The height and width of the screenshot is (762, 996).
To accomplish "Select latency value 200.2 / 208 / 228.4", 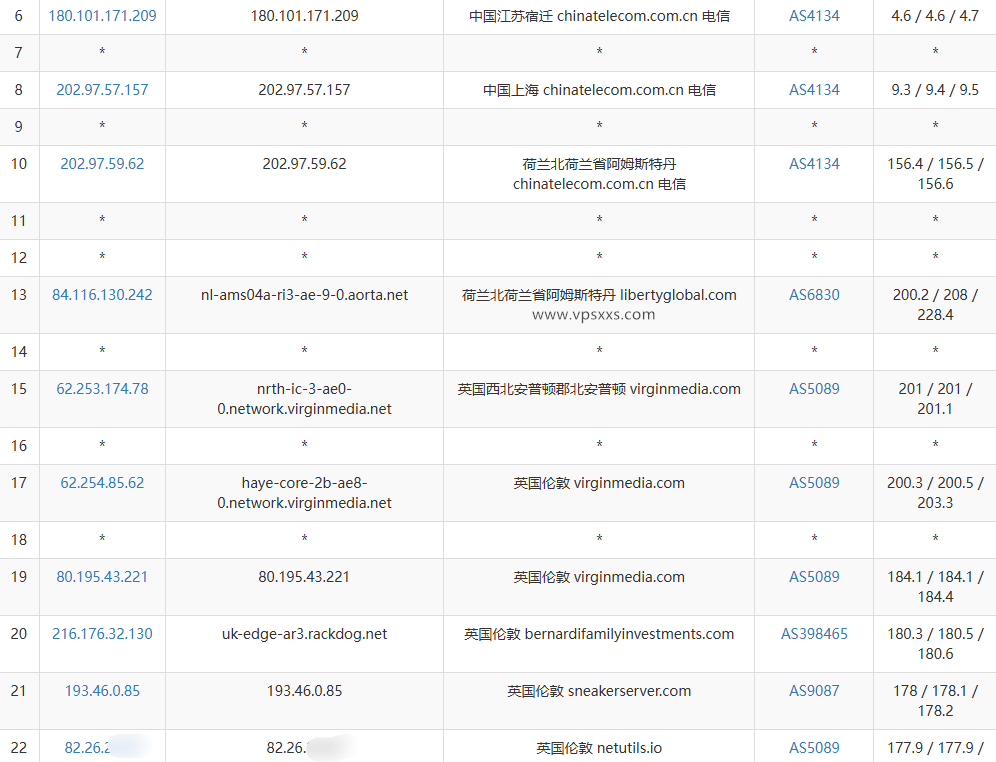I will tap(935, 305).
